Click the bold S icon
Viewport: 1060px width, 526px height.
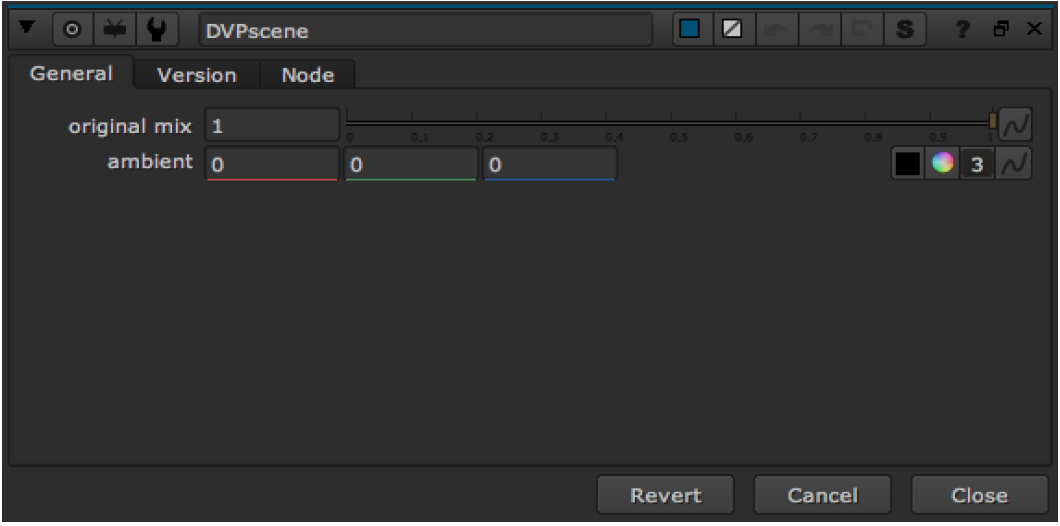905,31
